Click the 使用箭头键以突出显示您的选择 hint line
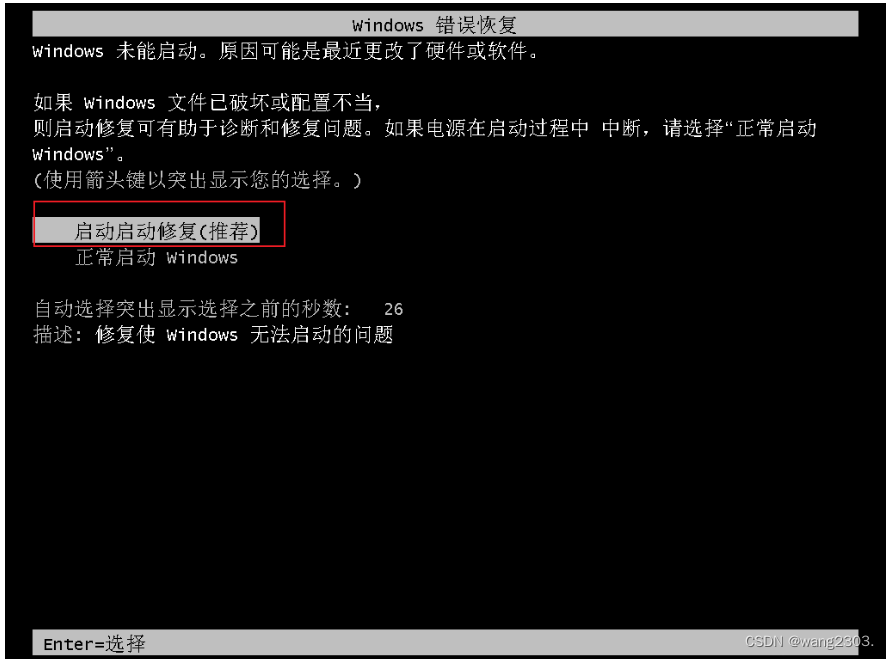Image resolution: width=890 pixels, height=659 pixels. (198, 180)
